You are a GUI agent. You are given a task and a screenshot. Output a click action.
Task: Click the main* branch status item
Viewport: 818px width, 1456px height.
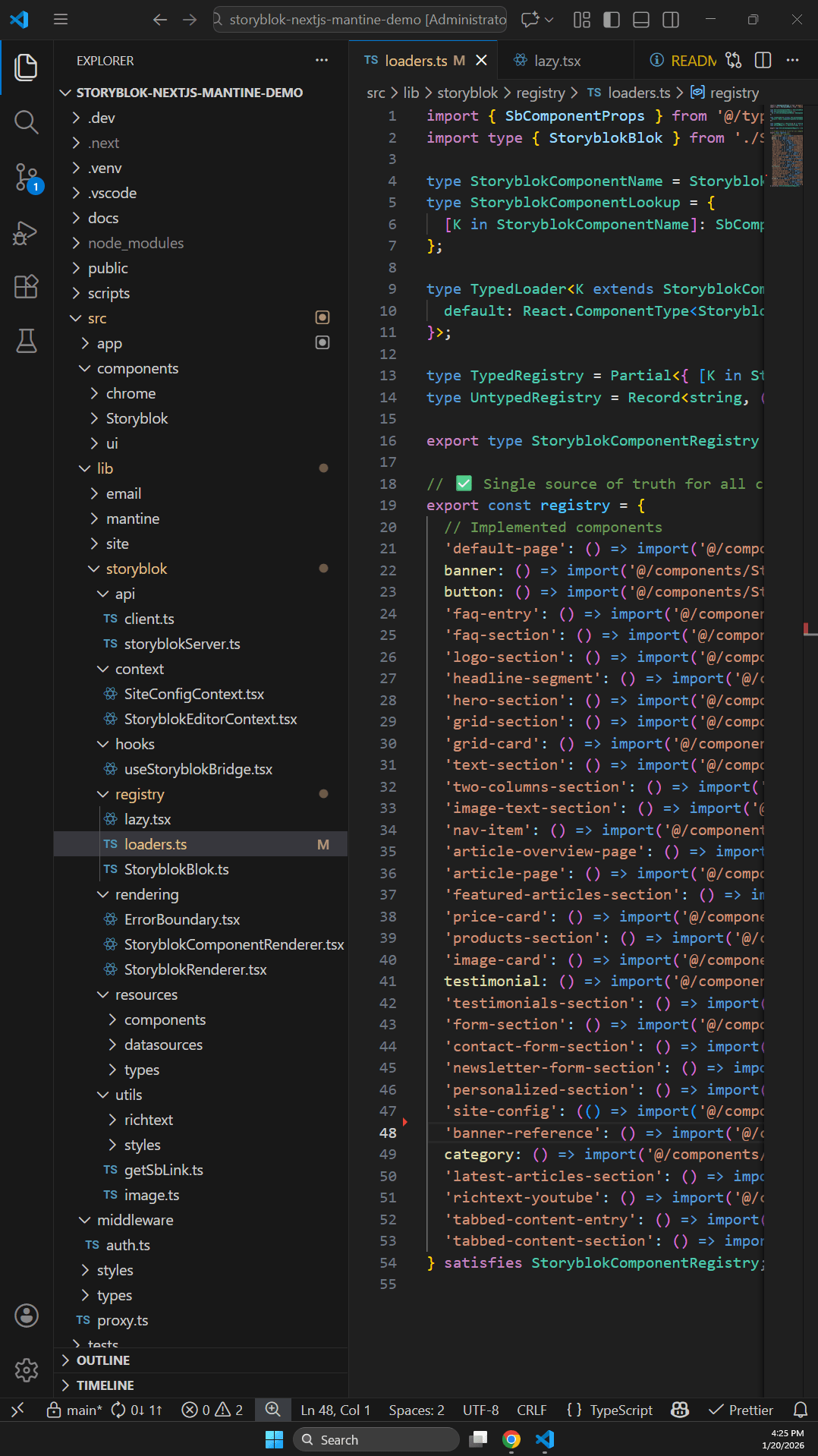tap(74, 1410)
